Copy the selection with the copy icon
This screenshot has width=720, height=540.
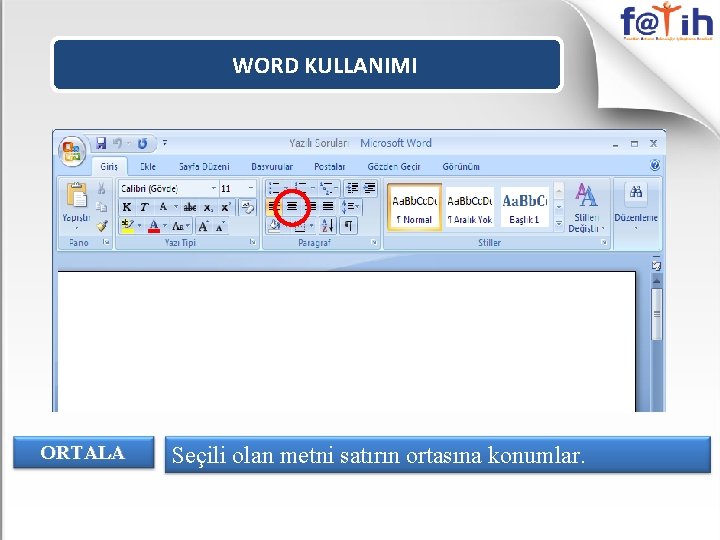click(101, 207)
